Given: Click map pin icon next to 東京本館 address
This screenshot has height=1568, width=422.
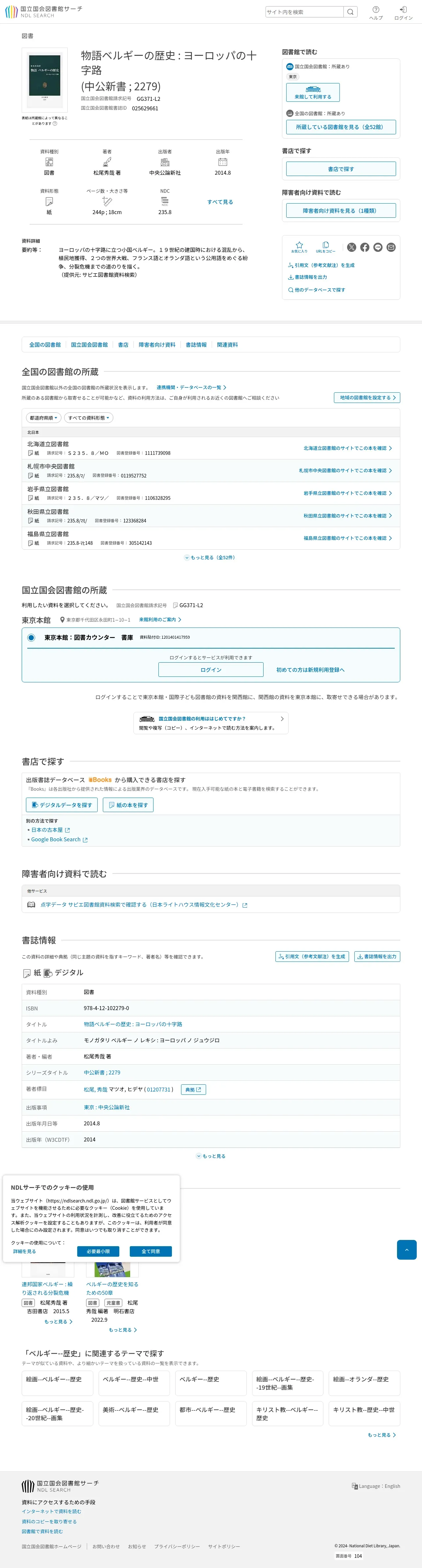Looking at the screenshot, I should (62, 620).
